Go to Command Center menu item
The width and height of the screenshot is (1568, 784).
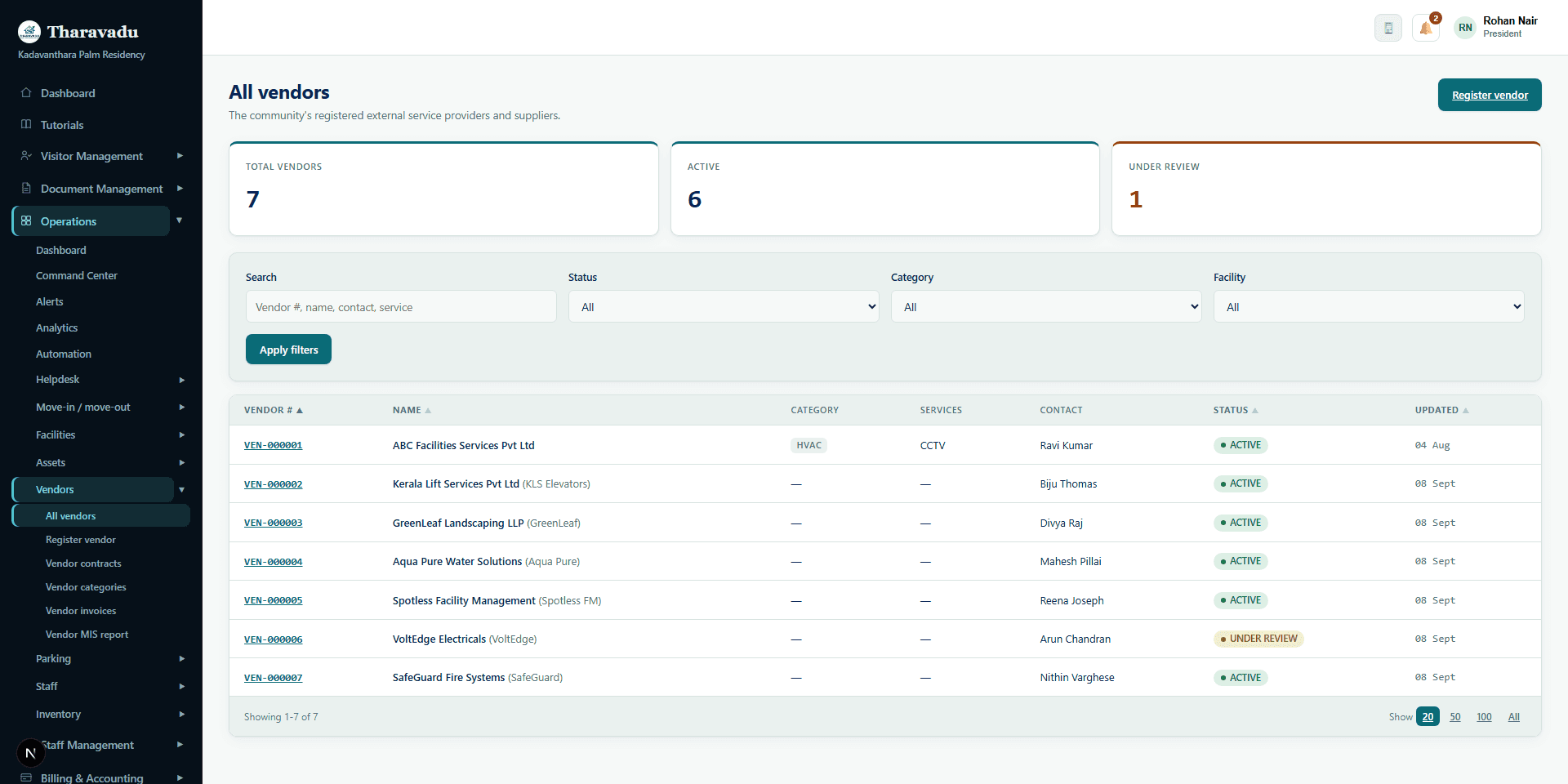(77, 276)
